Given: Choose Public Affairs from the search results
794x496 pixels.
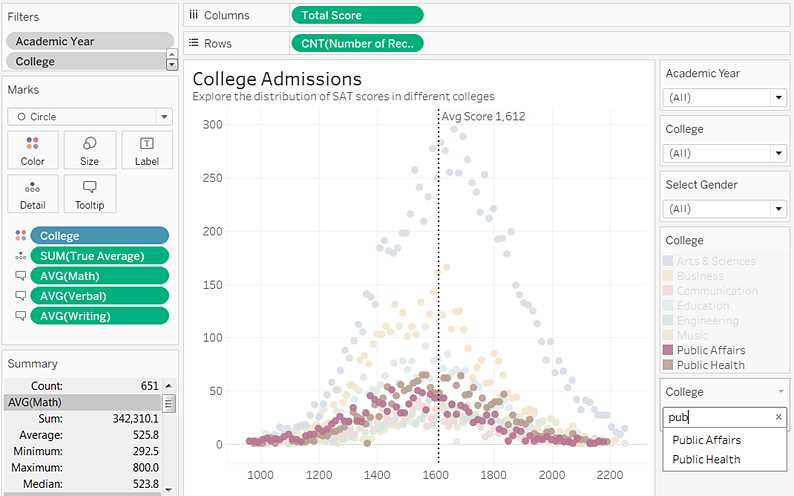Looking at the screenshot, I should point(706,440).
